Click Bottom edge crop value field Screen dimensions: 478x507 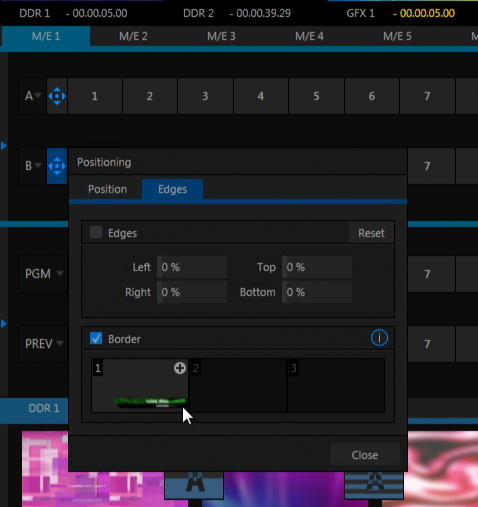click(x=317, y=292)
